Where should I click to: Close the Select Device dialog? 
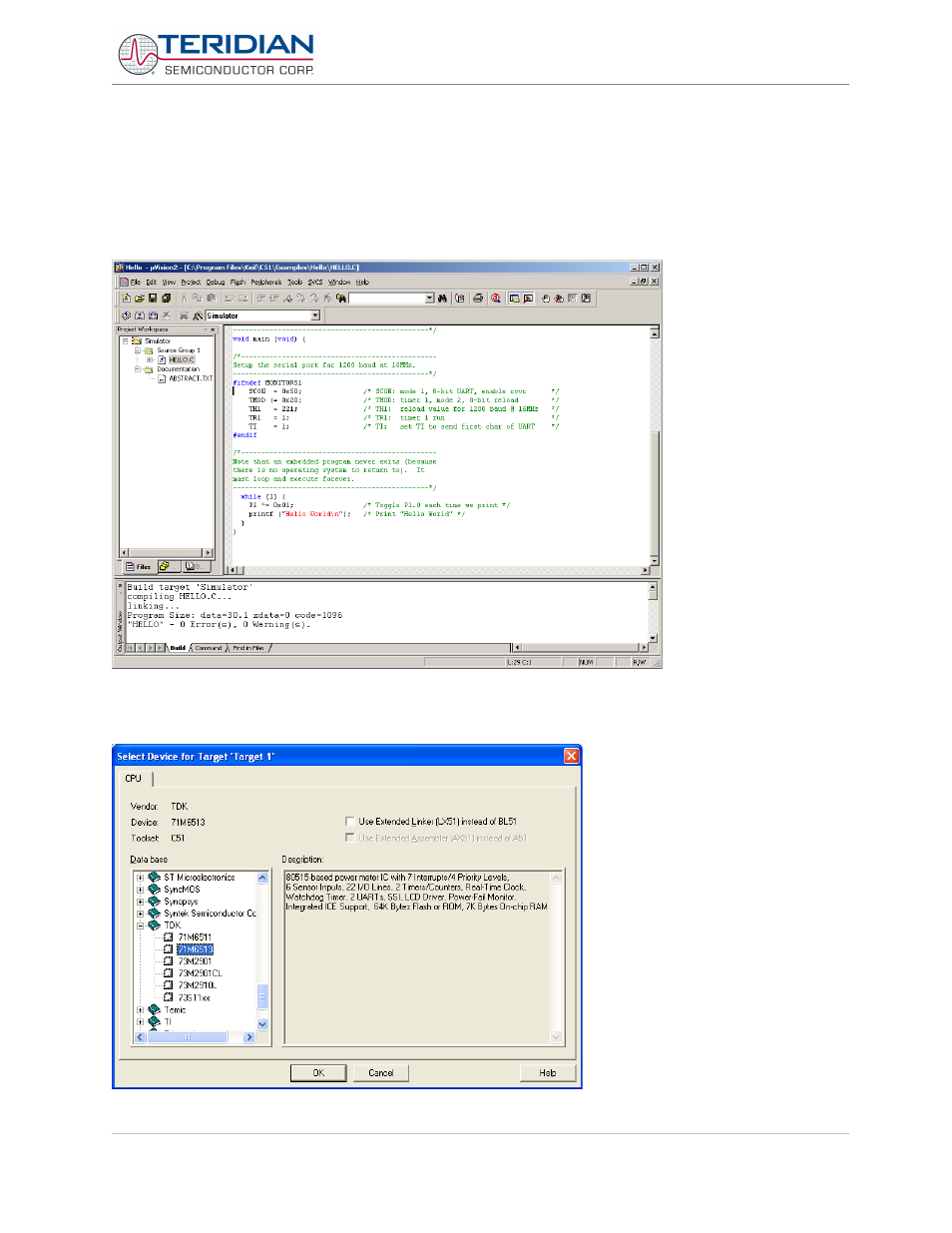[x=571, y=756]
